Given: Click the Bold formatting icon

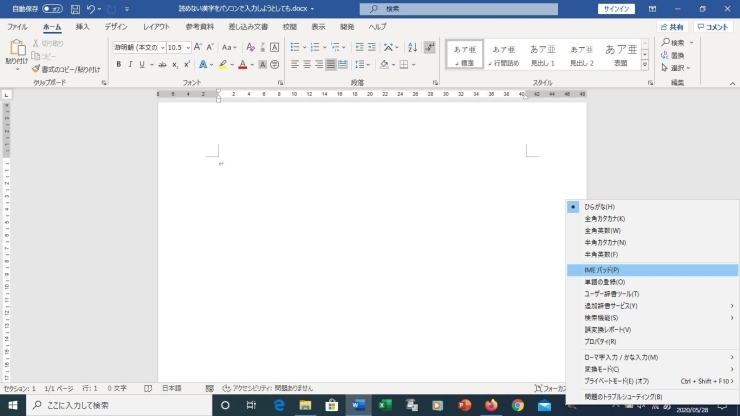Looking at the screenshot, I should 118,65.
